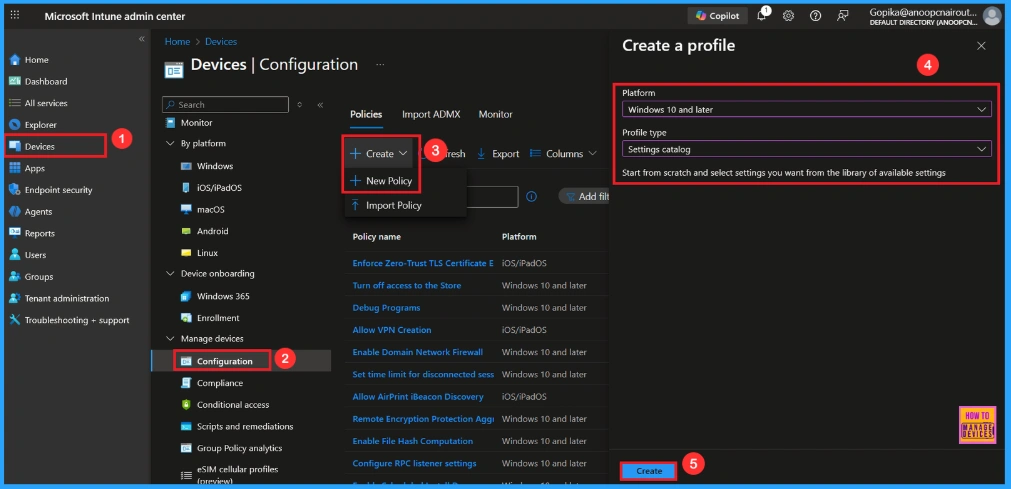Open the Platform dropdown

(x=807, y=110)
